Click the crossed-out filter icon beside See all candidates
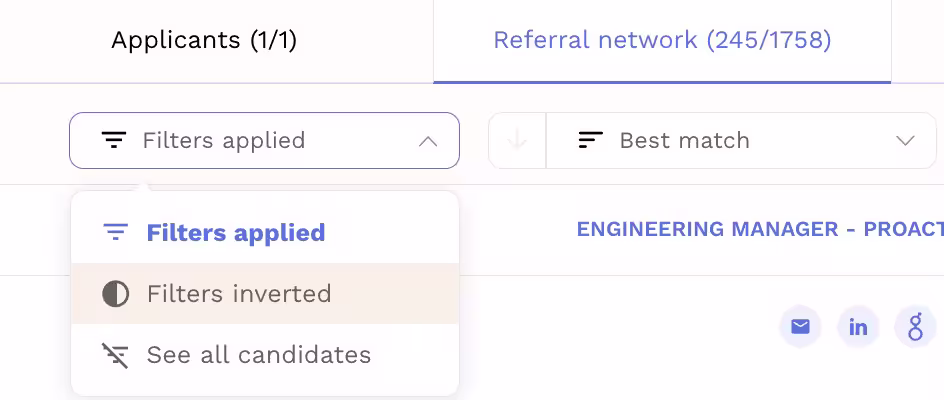Viewport: 944px width, 400px height. [116, 355]
